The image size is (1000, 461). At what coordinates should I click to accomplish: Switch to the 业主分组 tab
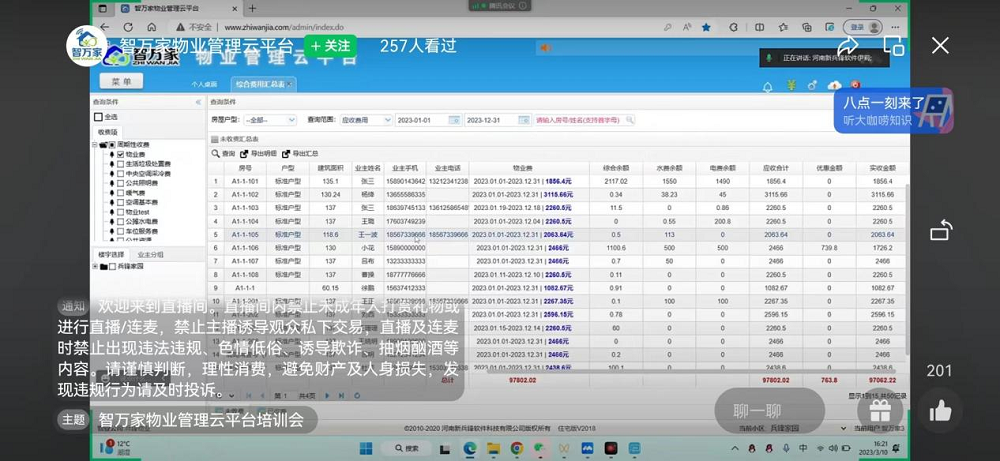point(151,254)
